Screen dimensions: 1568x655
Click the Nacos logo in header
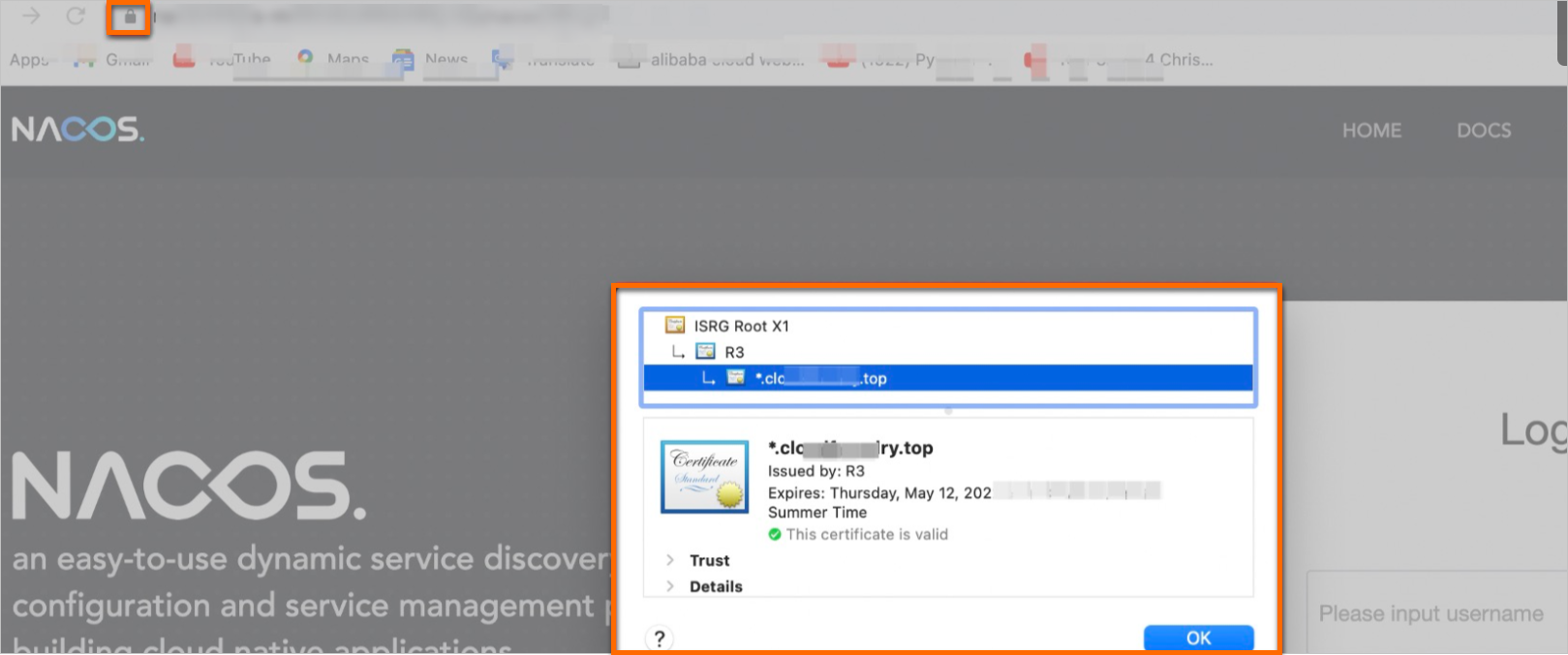(x=77, y=129)
